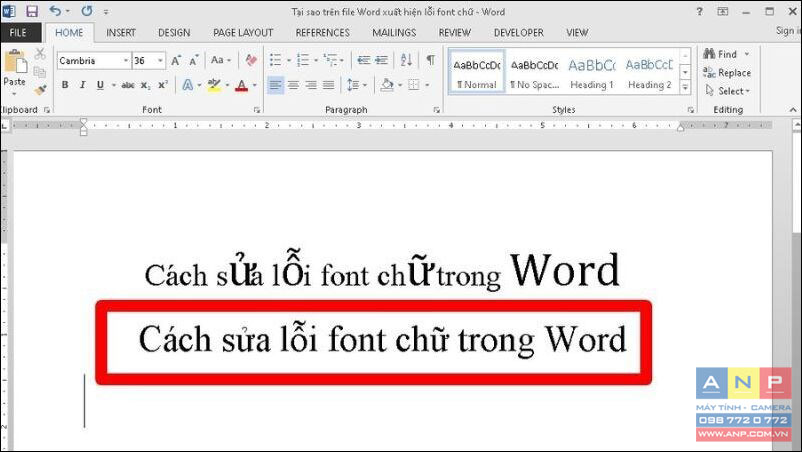The height and width of the screenshot is (452, 802).
Task: Open the highlight color dropdown arrow
Action: pos(227,85)
